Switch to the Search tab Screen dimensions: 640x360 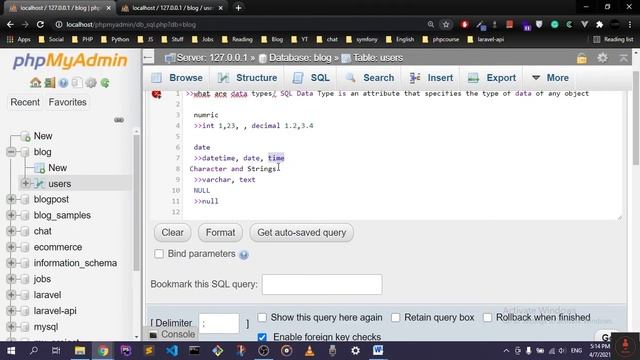[370, 78]
